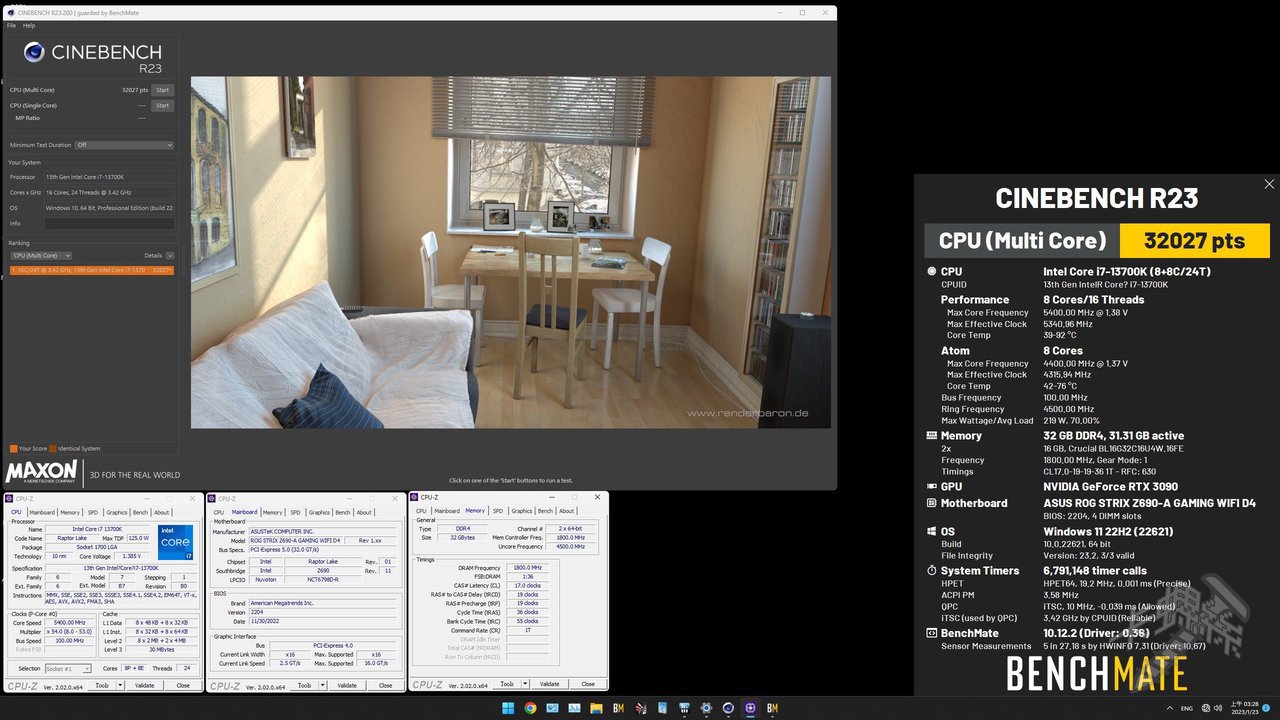
Task: Open the Ranking CPU (Multi Core) dropdown
Action: click(x=40, y=255)
